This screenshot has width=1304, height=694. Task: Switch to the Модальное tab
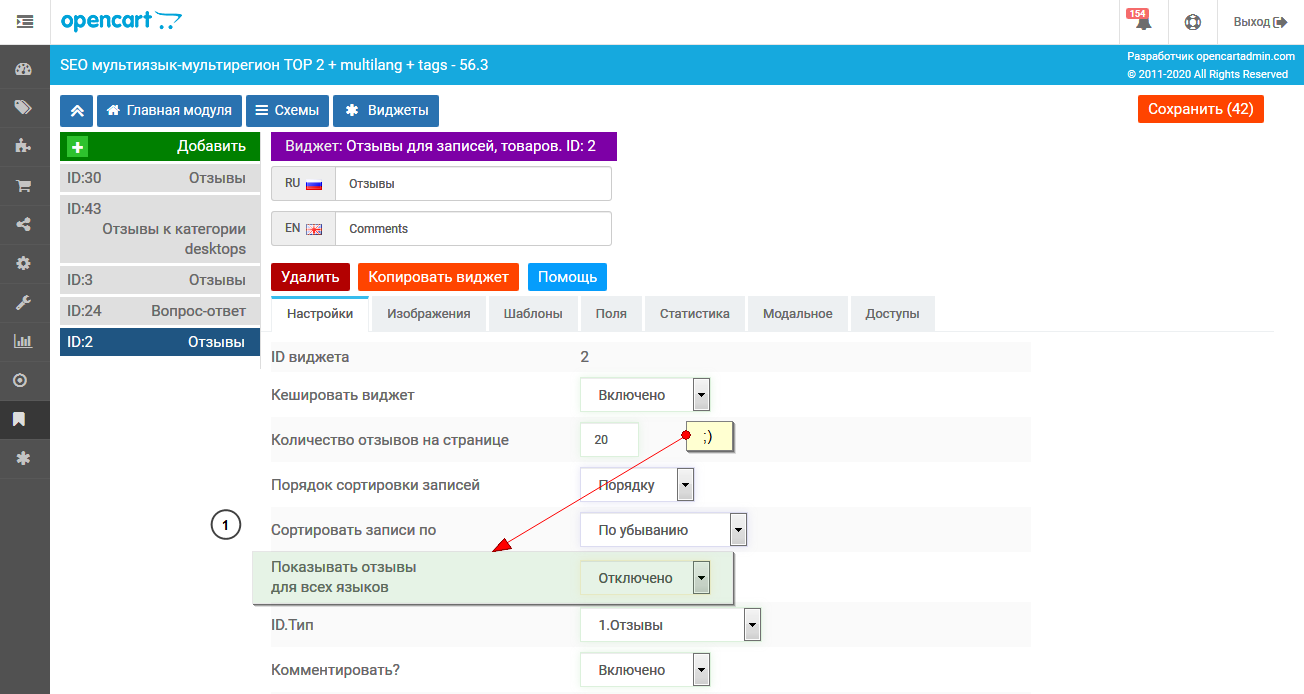[798, 313]
